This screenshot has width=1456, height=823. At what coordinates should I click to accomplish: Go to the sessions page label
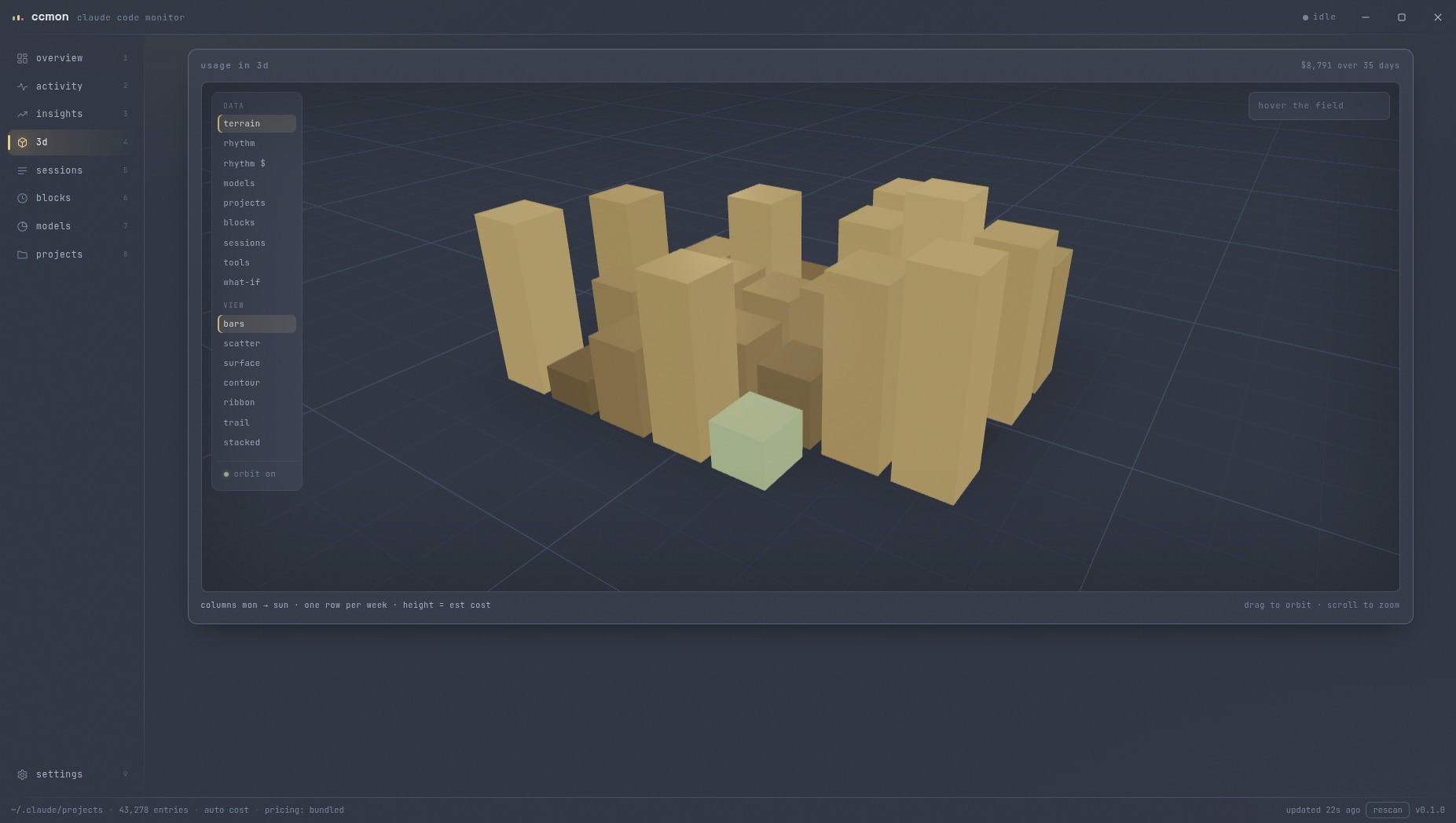(x=59, y=170)
